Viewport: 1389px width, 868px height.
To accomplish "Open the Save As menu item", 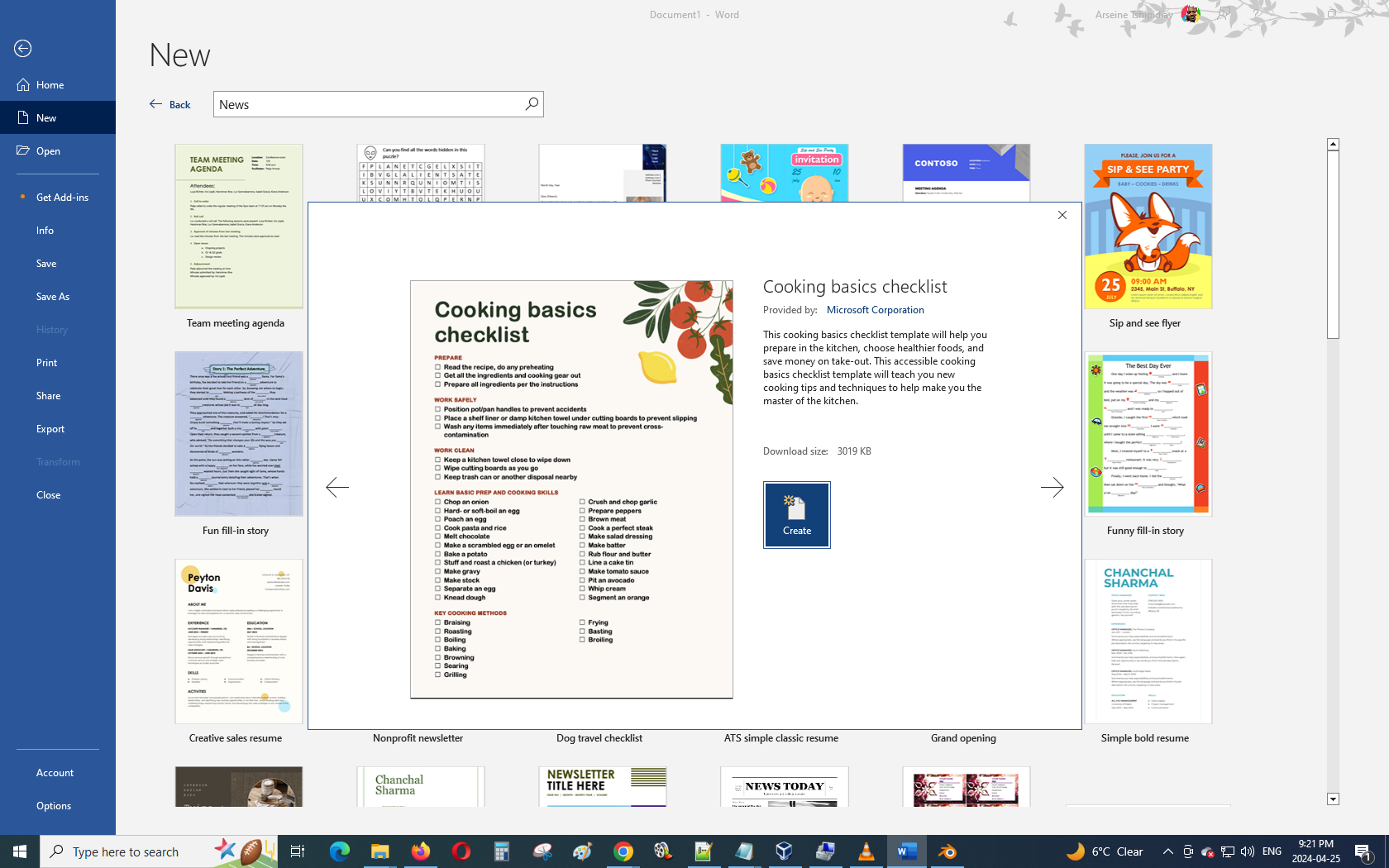I will [53, 297].
